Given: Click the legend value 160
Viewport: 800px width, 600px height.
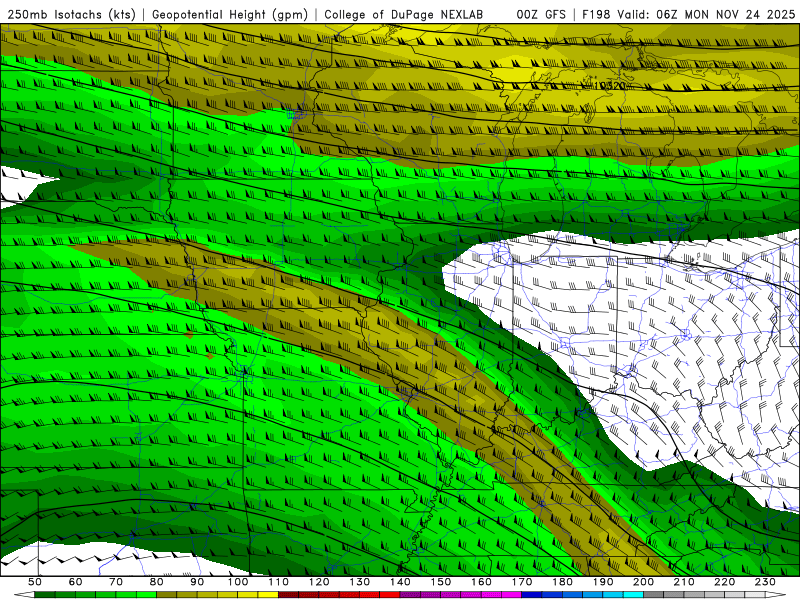Looking at the screenshot, I should pyautogui.click(x=481, y=582).
